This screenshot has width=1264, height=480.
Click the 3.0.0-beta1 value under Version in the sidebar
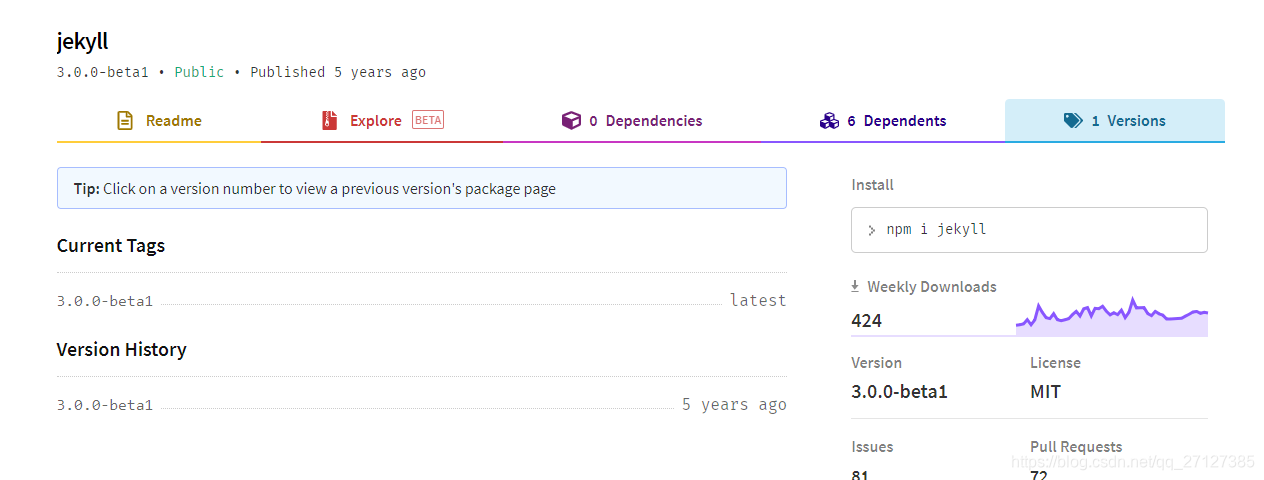pyautogui.click(x=899, y=392)
